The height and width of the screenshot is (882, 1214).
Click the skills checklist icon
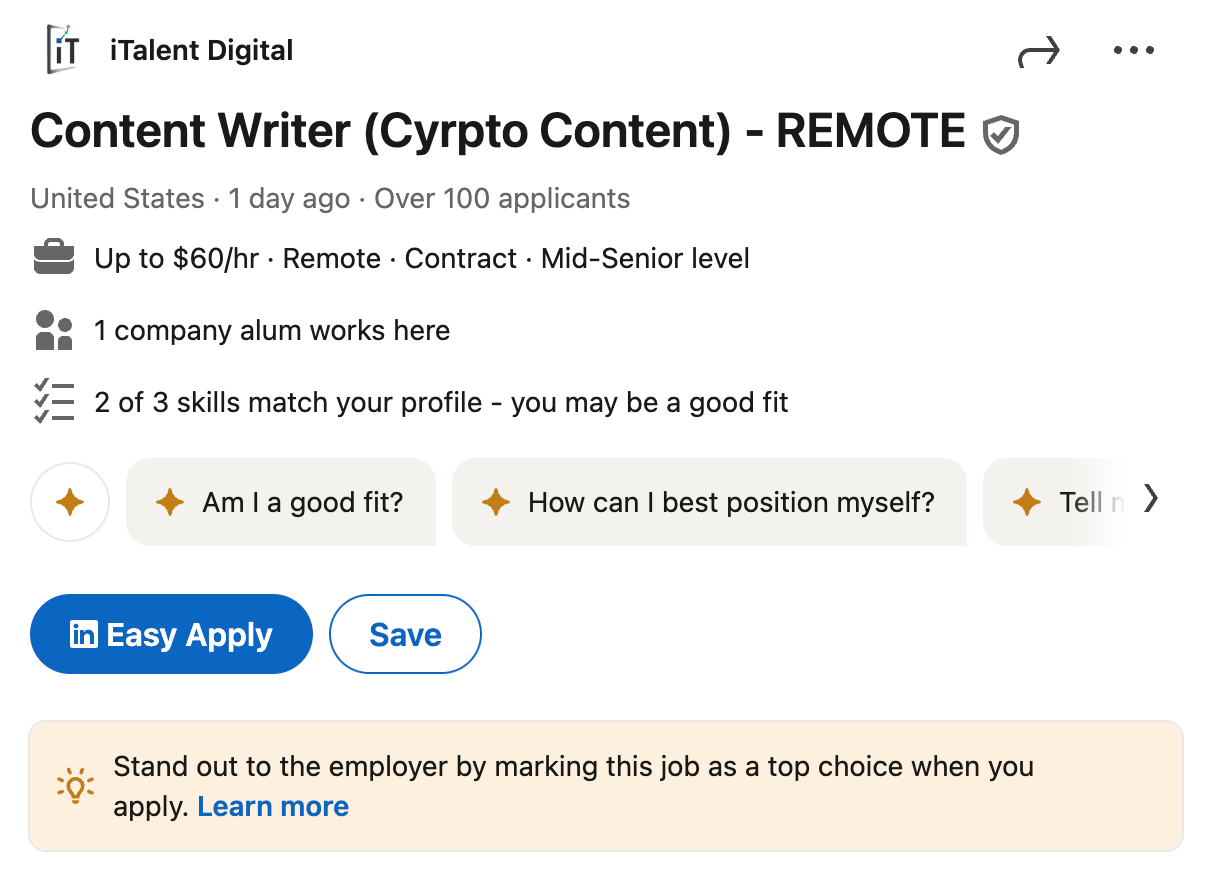(53, 402)
